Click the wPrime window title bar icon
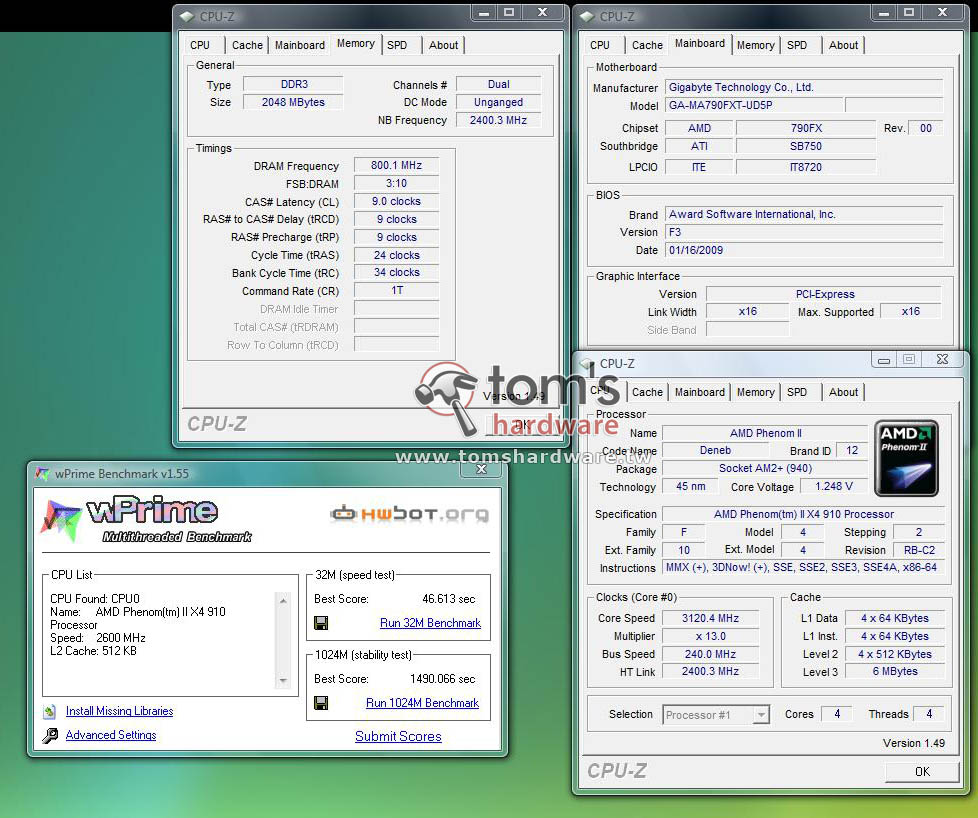 [42, 474]
